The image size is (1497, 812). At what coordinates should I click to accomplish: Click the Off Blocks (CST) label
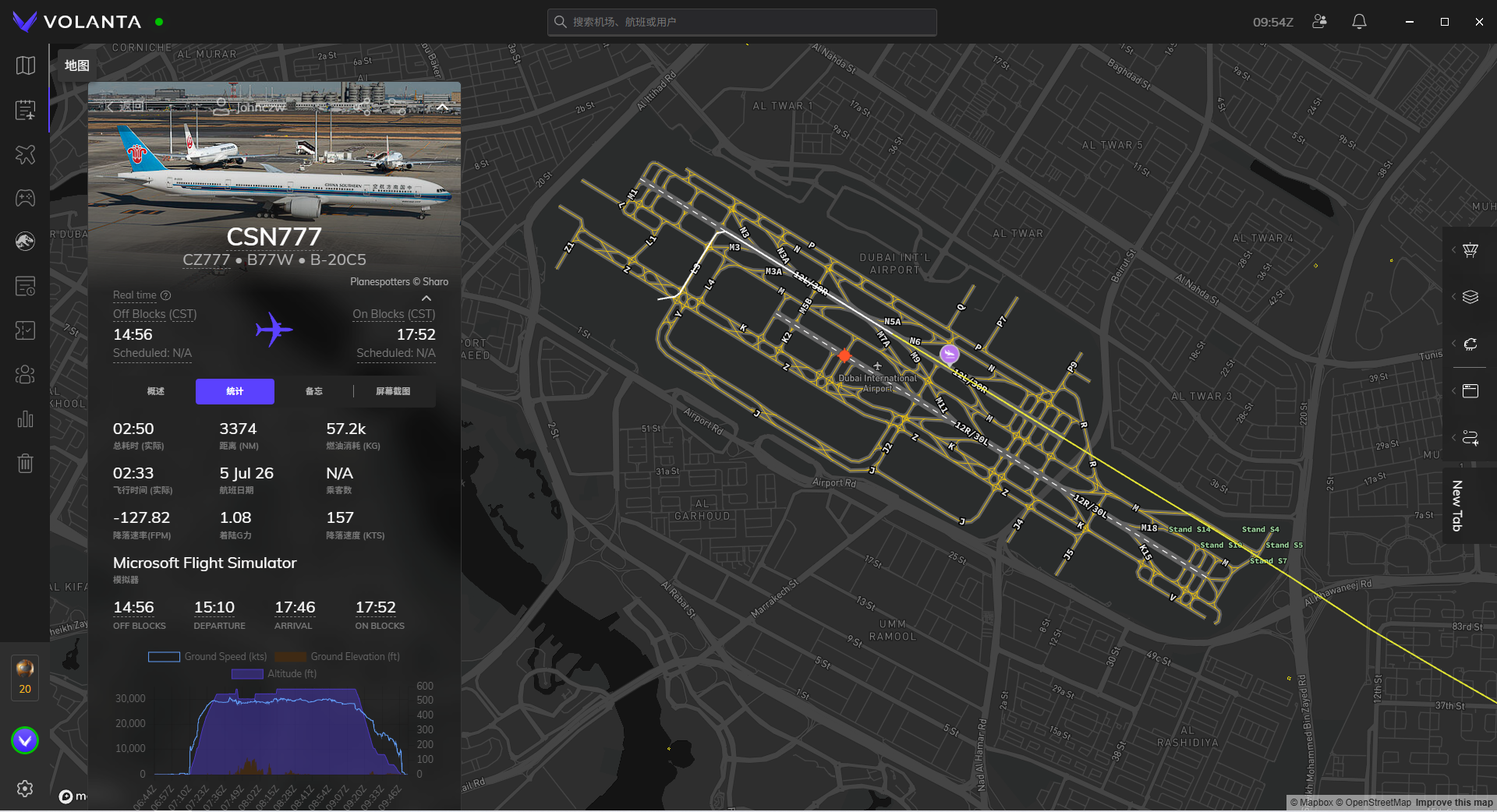coord(155,314)
